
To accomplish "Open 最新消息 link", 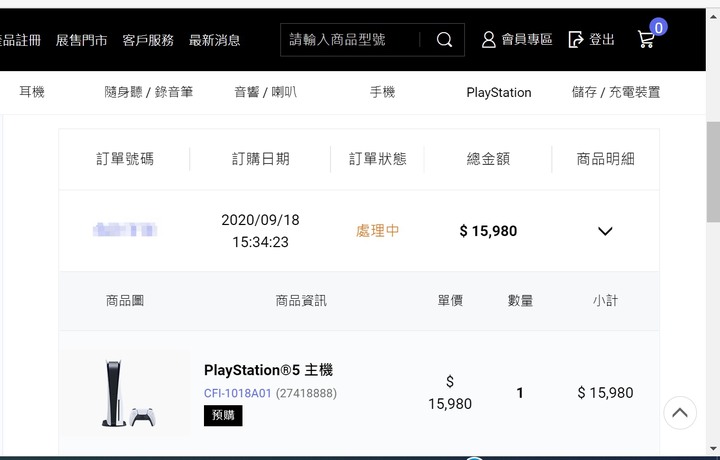I will (214, 40).
